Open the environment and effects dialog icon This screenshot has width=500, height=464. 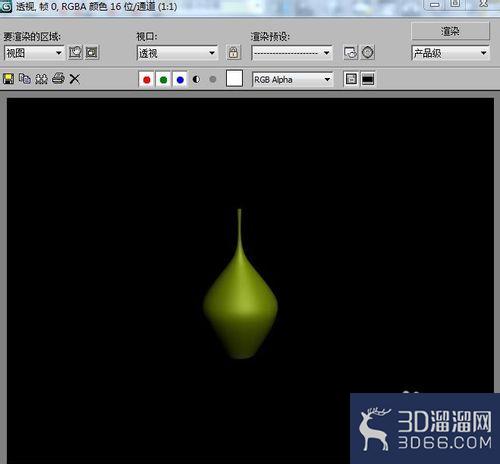[368, 53]
